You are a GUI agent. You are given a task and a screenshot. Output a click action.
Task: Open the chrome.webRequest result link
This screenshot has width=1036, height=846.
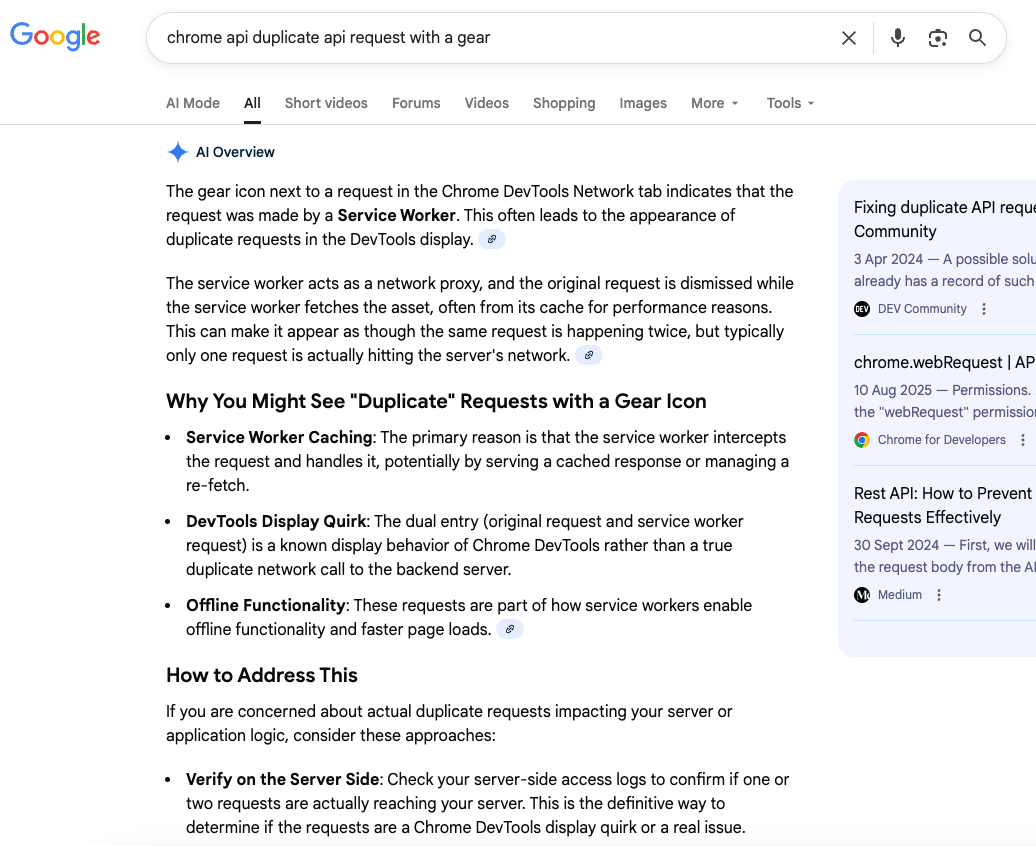(943, 362)
